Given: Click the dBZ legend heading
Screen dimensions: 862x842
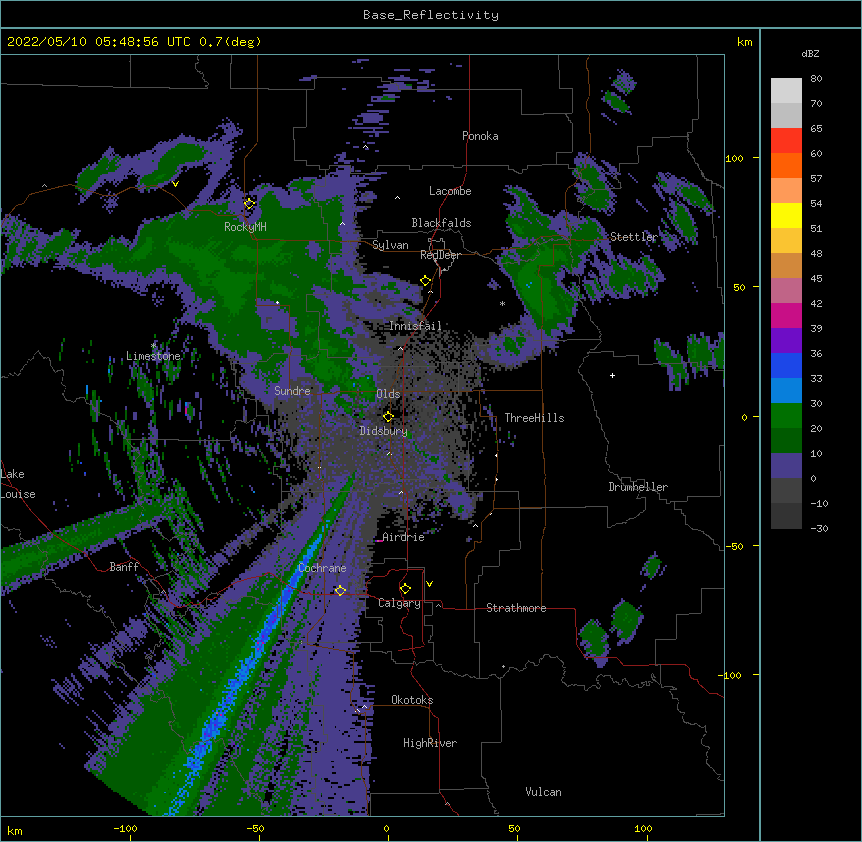Looking at the screenshot, I should pos(810,53).
